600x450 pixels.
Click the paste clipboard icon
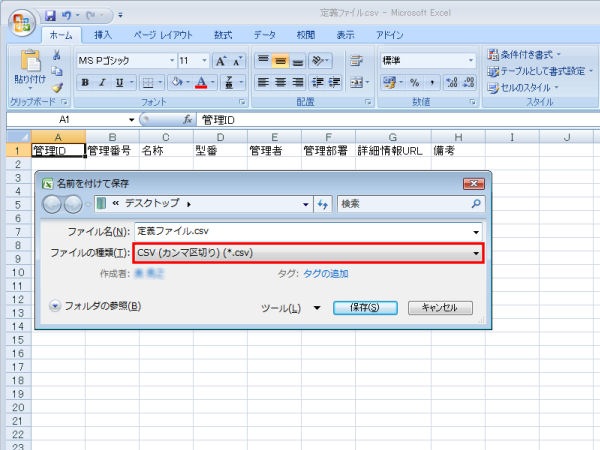(x=29, y=64)
